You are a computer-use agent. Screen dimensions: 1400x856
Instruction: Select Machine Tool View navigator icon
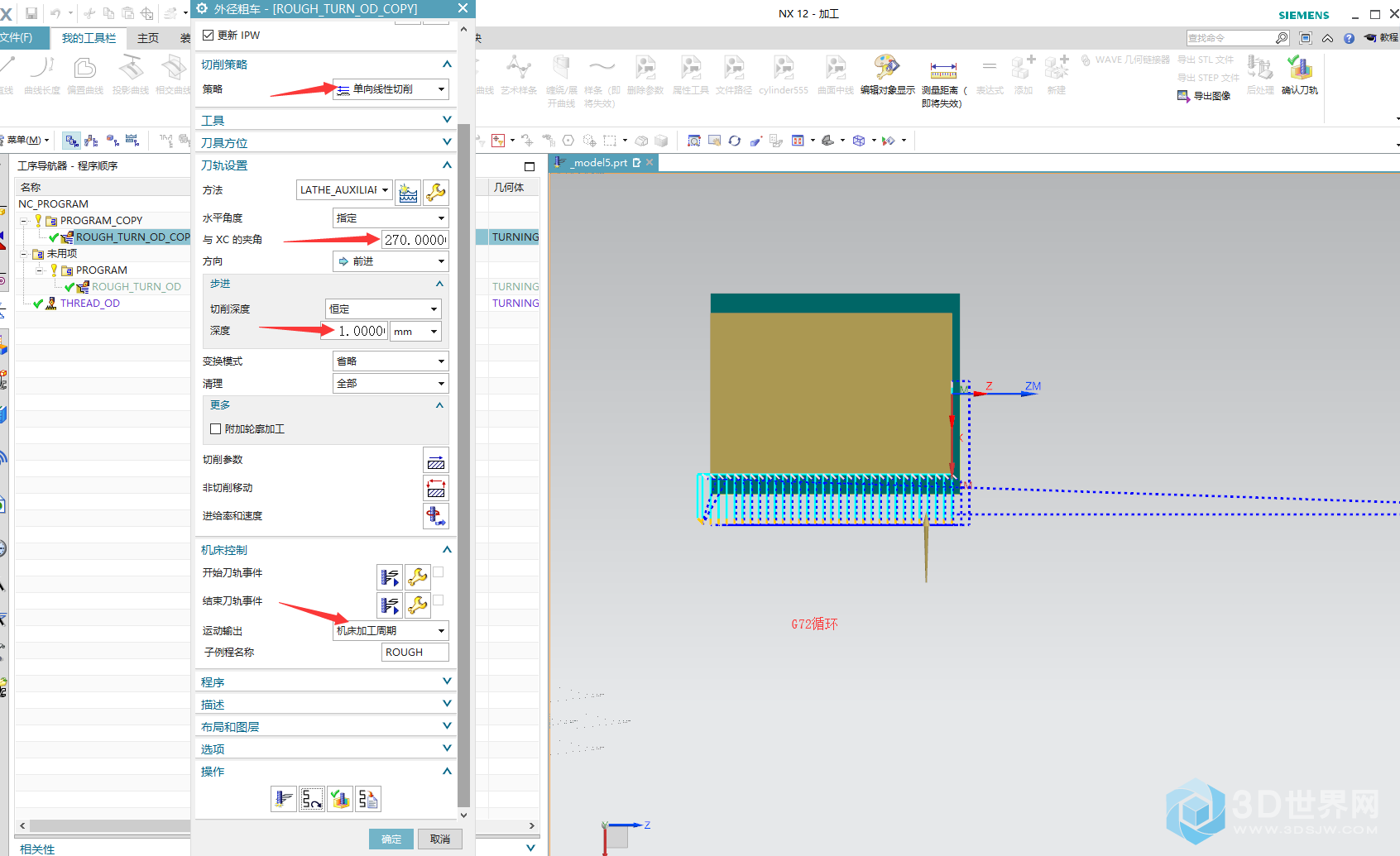coord(92,141)
